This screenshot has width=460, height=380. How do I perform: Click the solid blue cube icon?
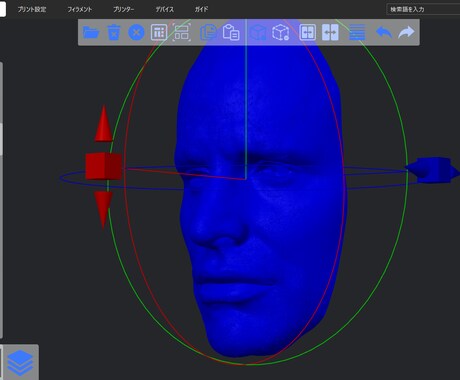click(x=258, y=33)
